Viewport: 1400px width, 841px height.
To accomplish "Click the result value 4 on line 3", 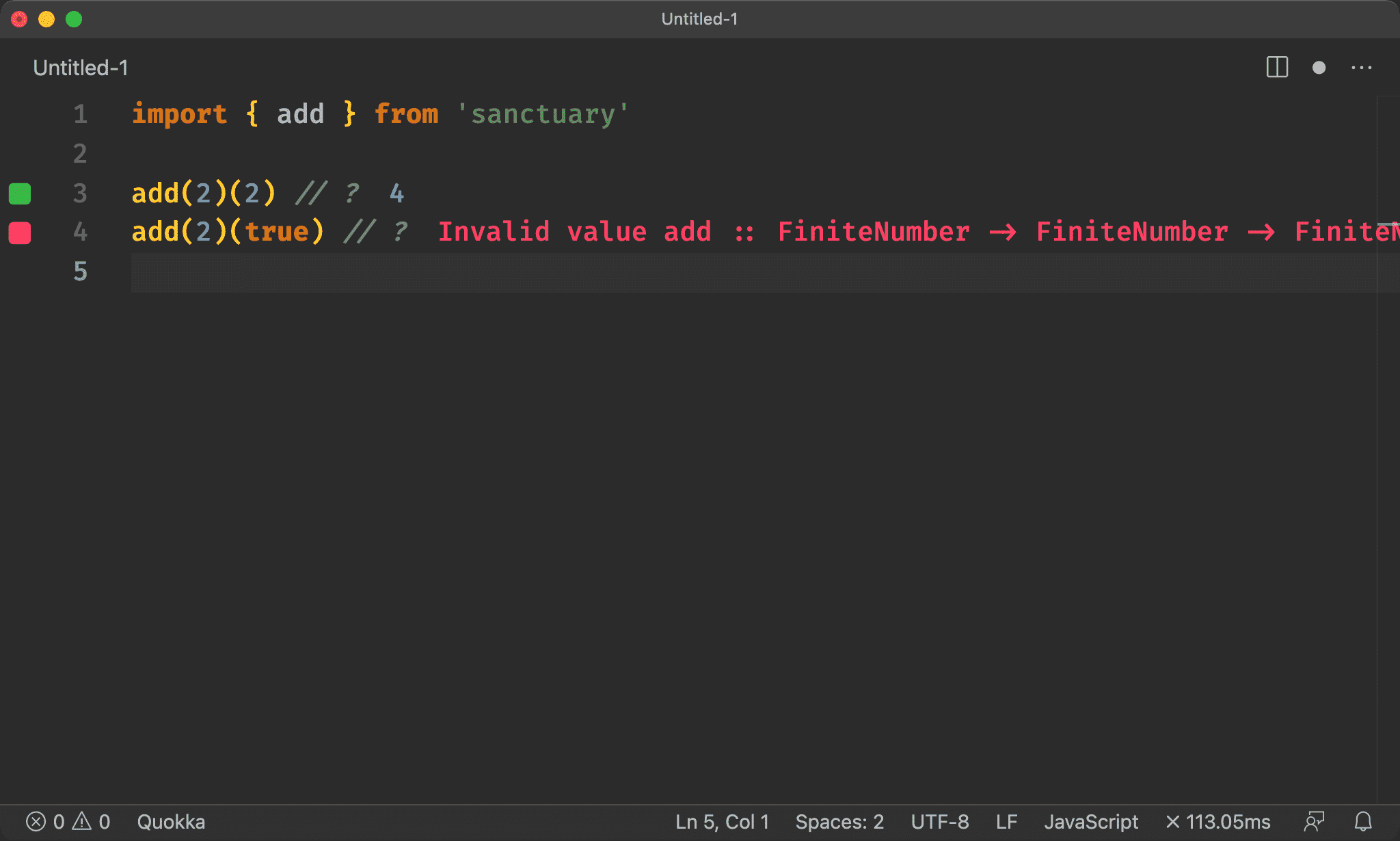I will (x=396, y=193).
